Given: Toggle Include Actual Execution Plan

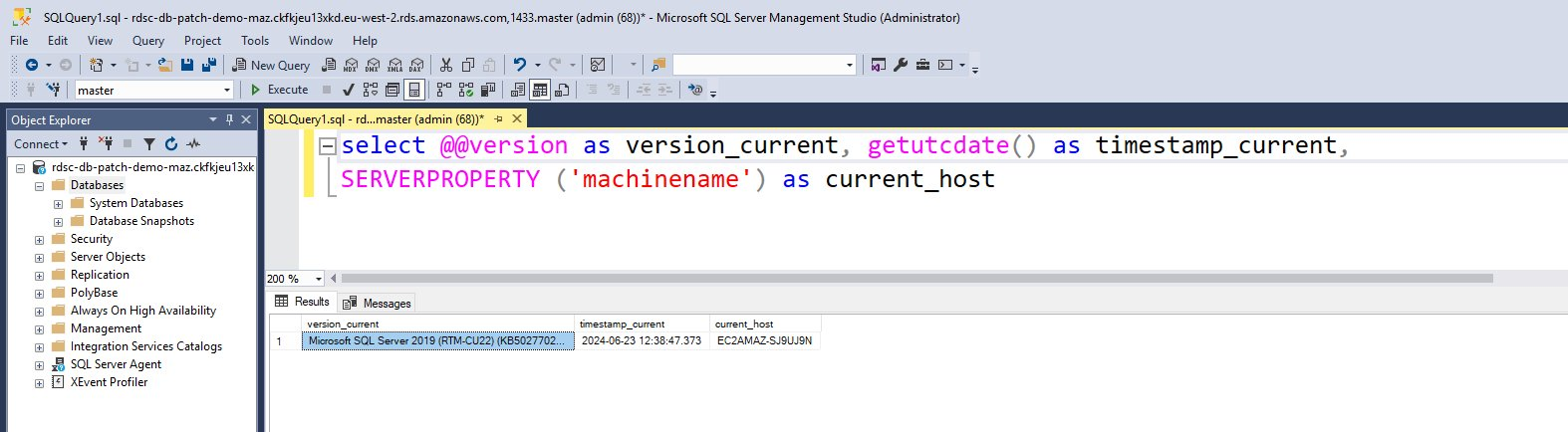Looking at the screenshot, I should (x=444, y=90).
